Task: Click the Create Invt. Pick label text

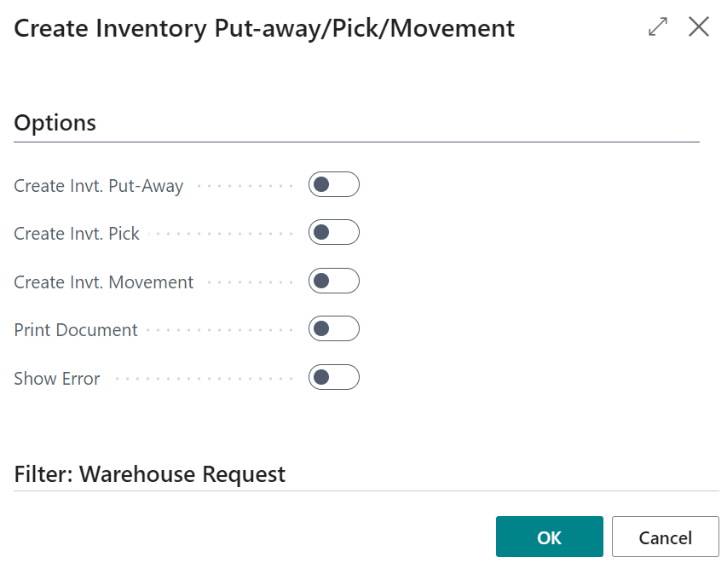Action: tap(76, 234)
